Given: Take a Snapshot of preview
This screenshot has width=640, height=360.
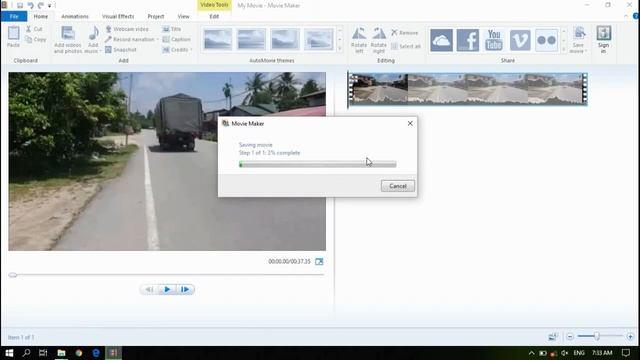Looking at the screenshot, I should pos(121,49).
